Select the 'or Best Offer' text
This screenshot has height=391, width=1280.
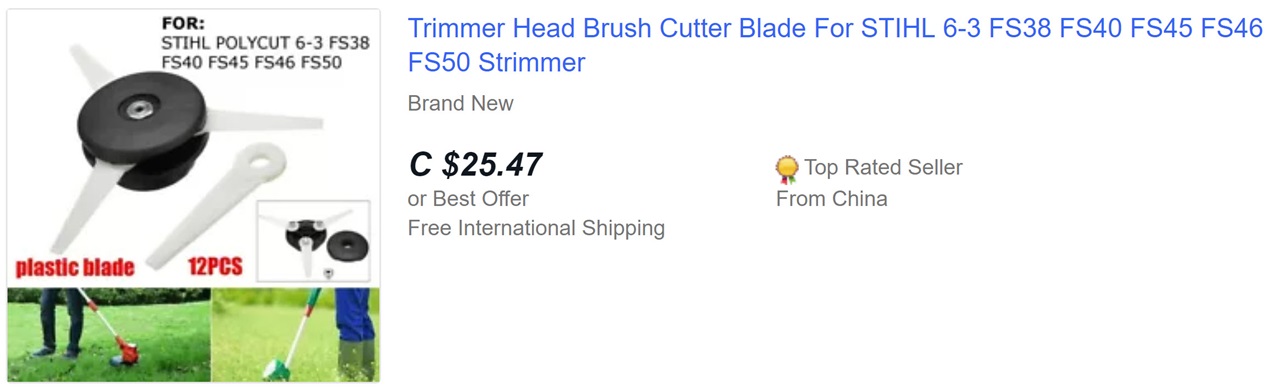click(468, 198)
